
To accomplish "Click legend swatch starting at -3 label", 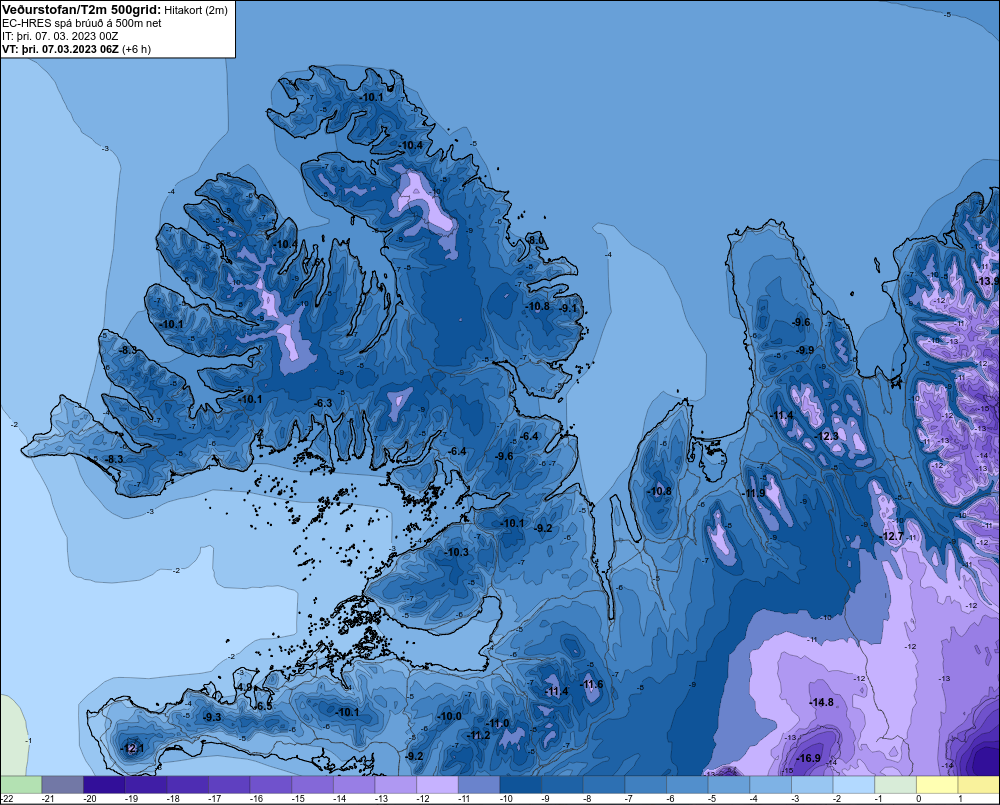I will (812, 785).
